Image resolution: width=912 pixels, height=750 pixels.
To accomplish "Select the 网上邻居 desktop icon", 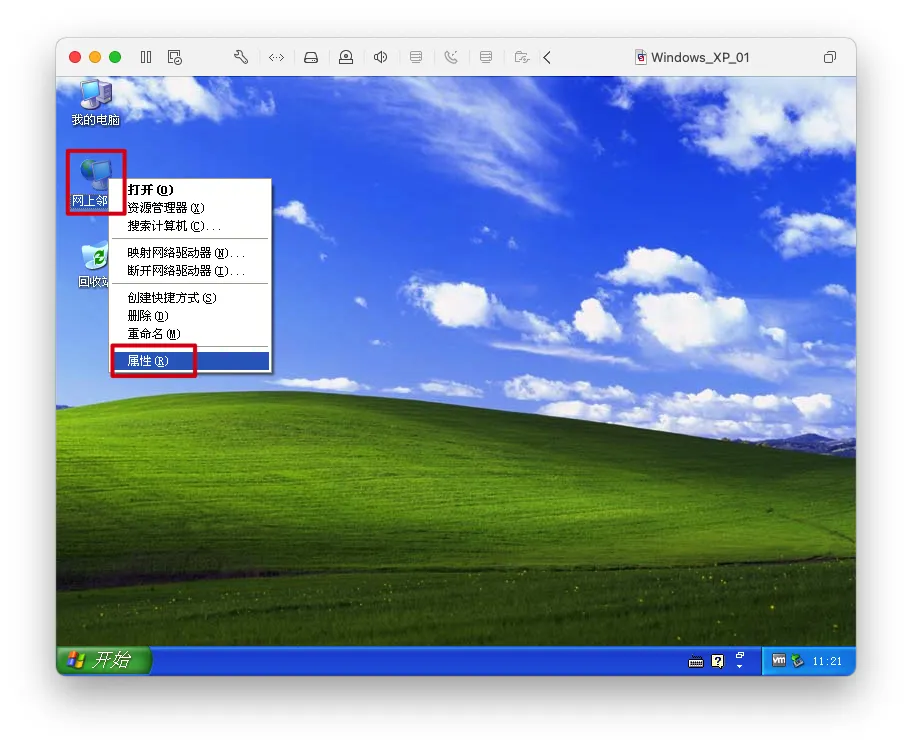I will 90,184.
